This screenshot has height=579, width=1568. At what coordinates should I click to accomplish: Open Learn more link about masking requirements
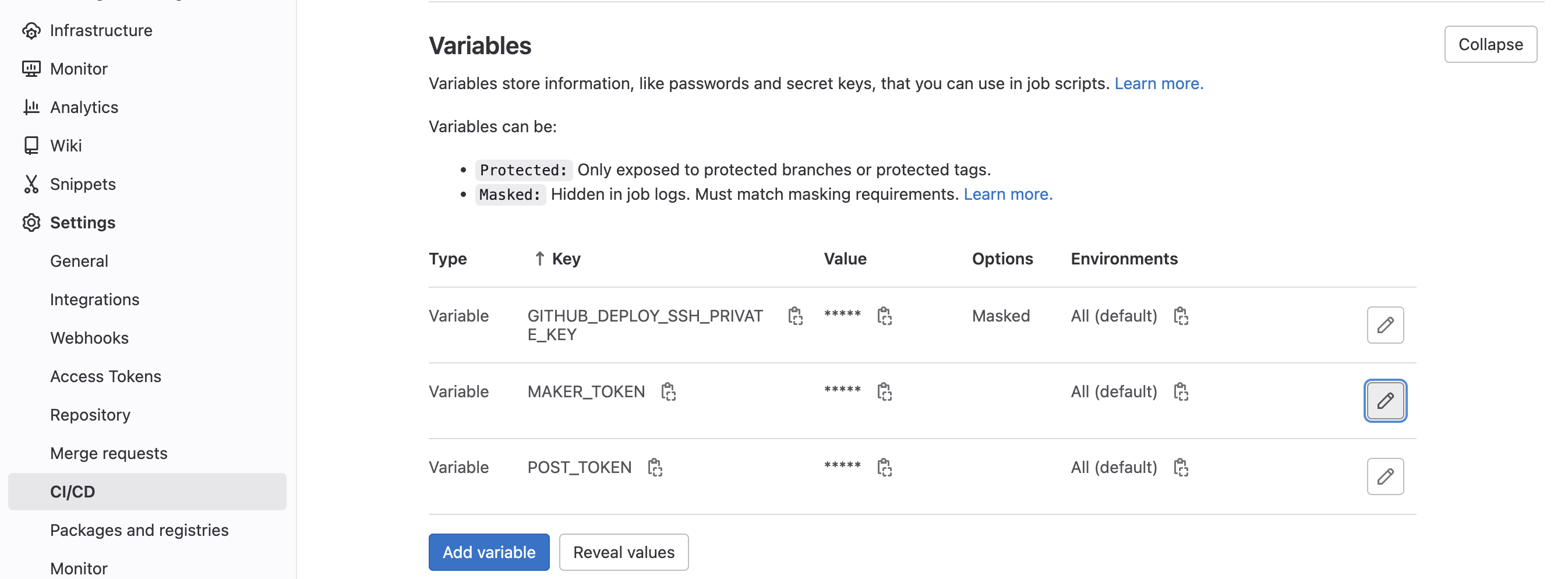(1008, 194)
